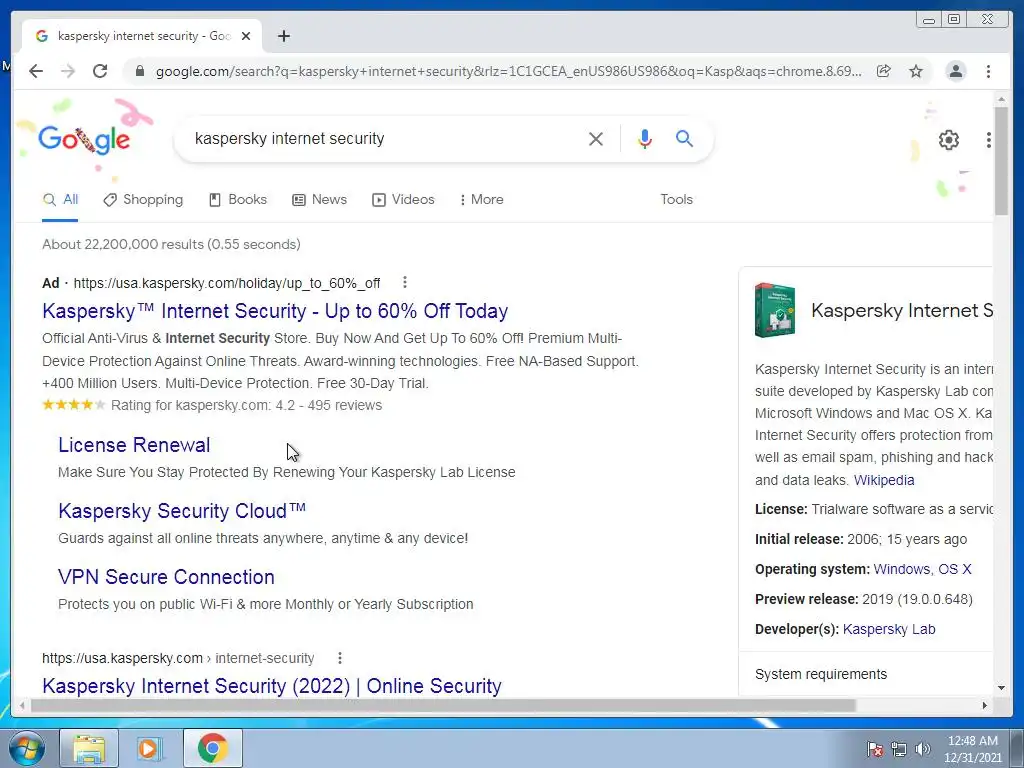The width and height of the screenshot is (1024, 768).
Task: Click the OS X operating system link
Action: point(955,569)
